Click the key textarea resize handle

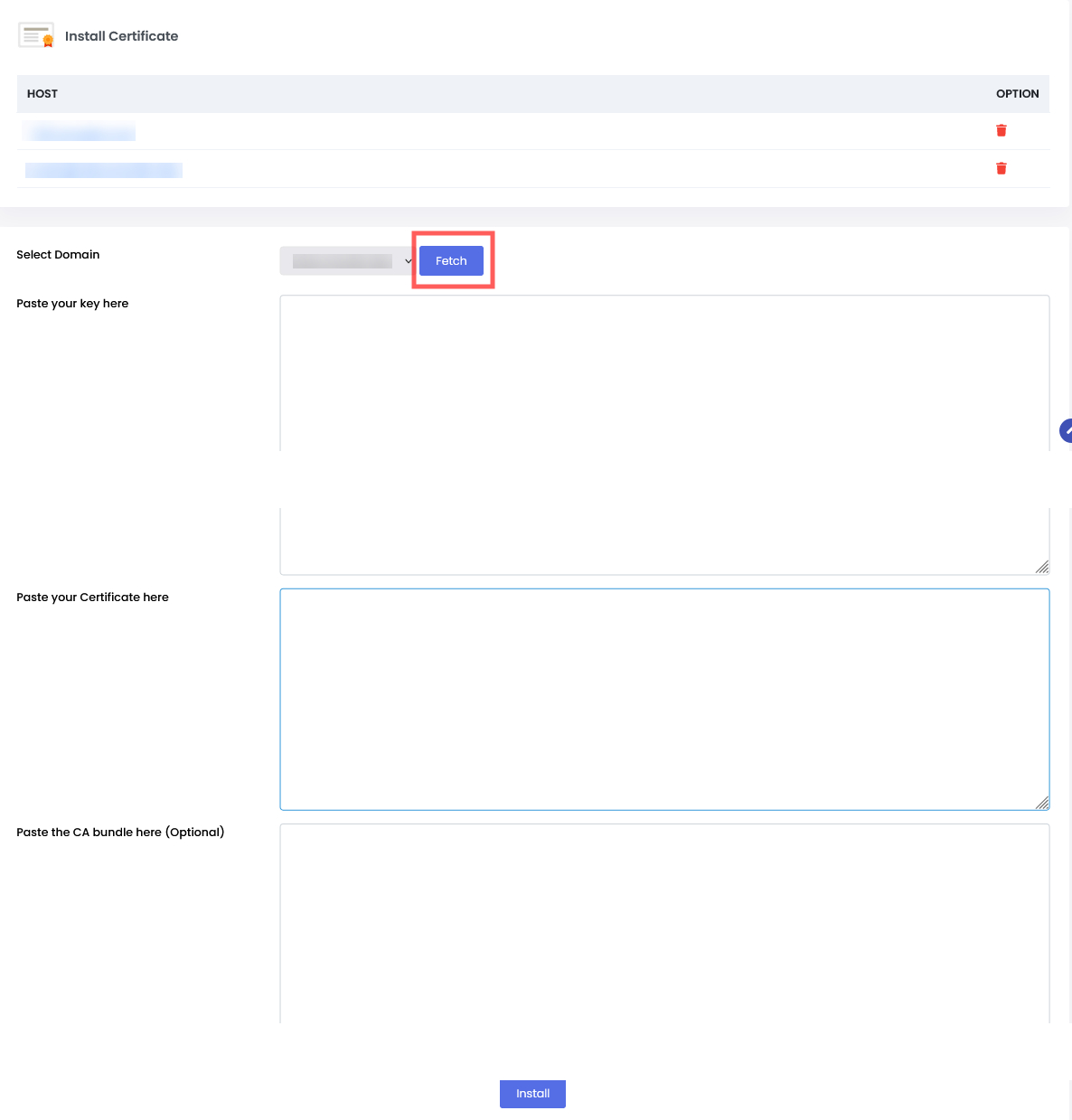coord(1042,567)
